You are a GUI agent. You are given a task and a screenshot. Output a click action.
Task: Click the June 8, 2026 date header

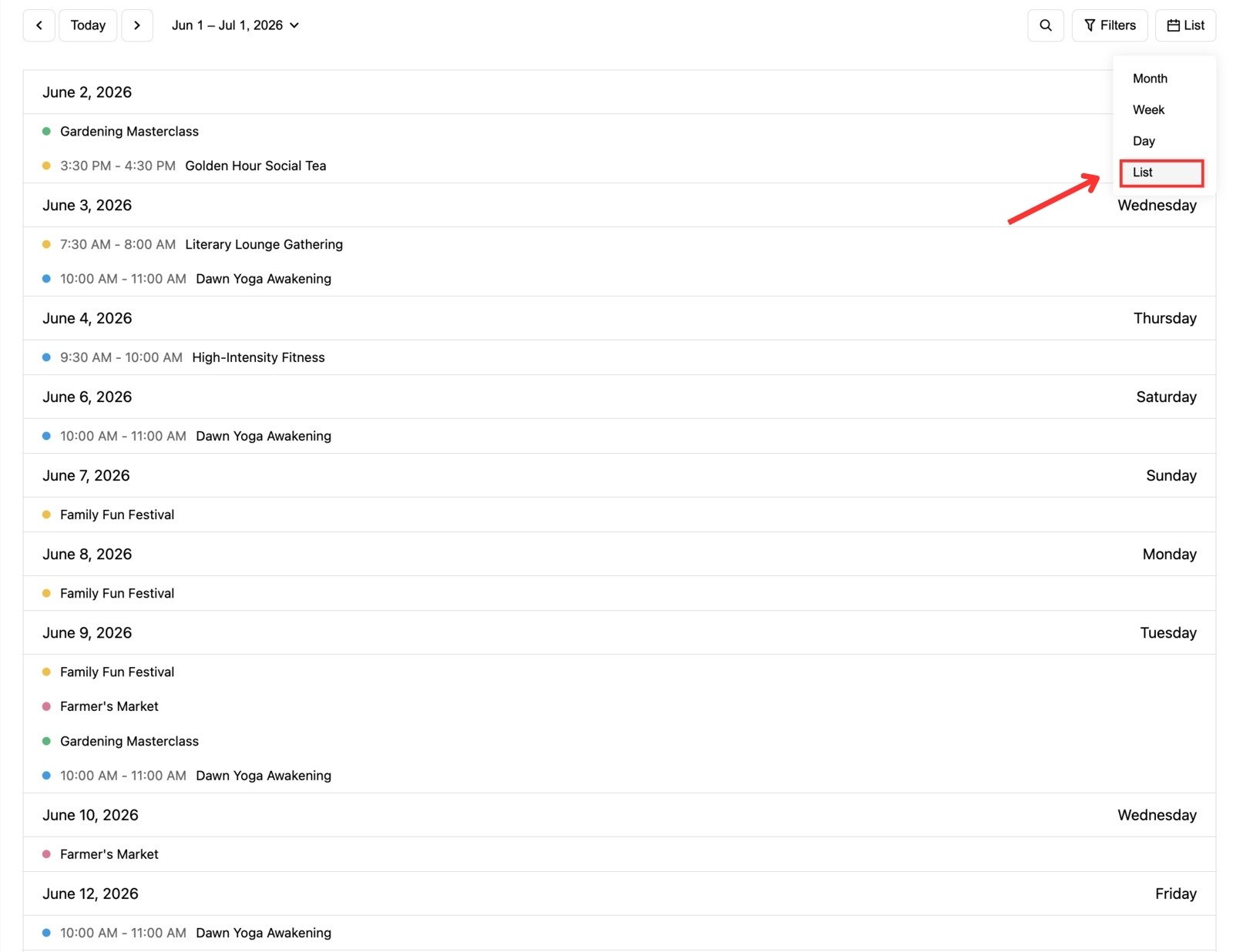click(87, 555)
